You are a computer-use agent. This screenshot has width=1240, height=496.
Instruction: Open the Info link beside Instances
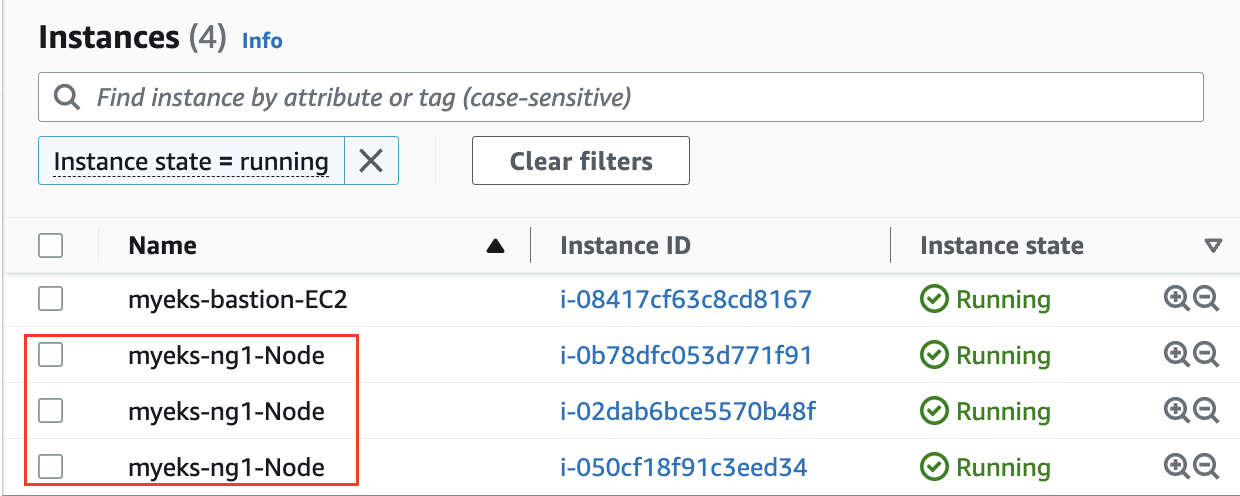click(262, 41)
